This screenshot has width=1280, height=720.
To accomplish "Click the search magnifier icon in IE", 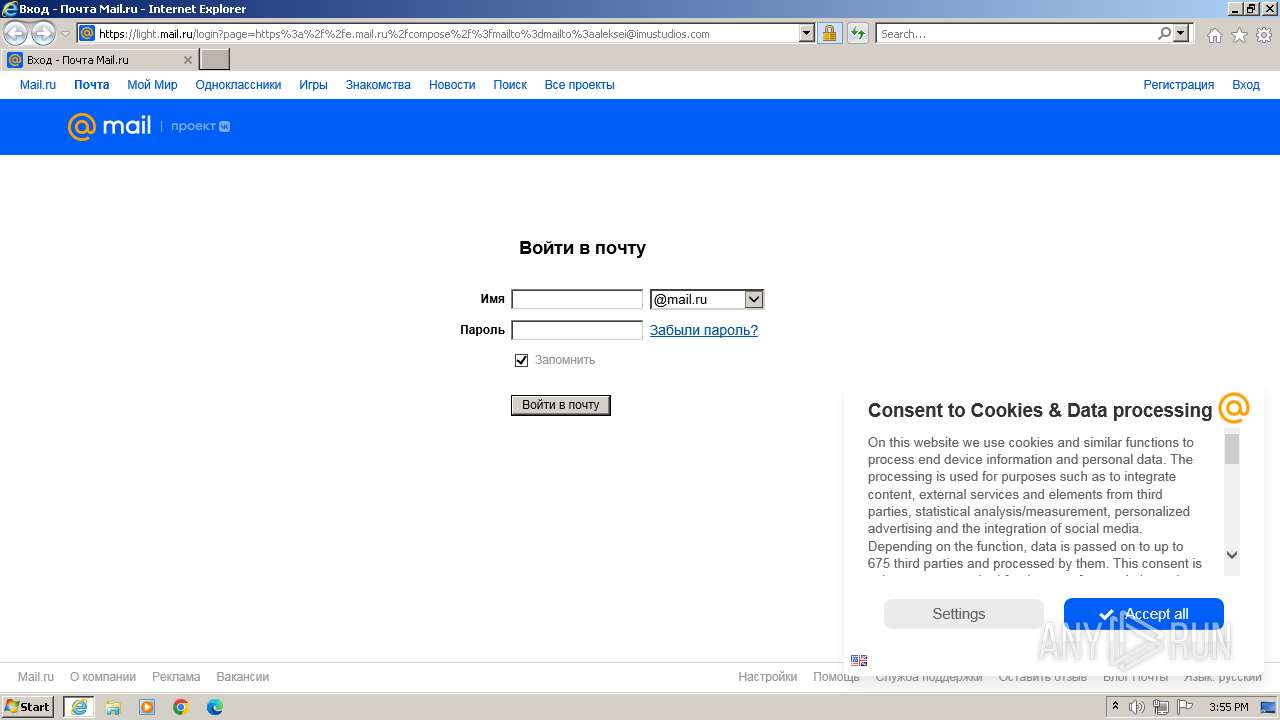I will (x=1164, y=33).
